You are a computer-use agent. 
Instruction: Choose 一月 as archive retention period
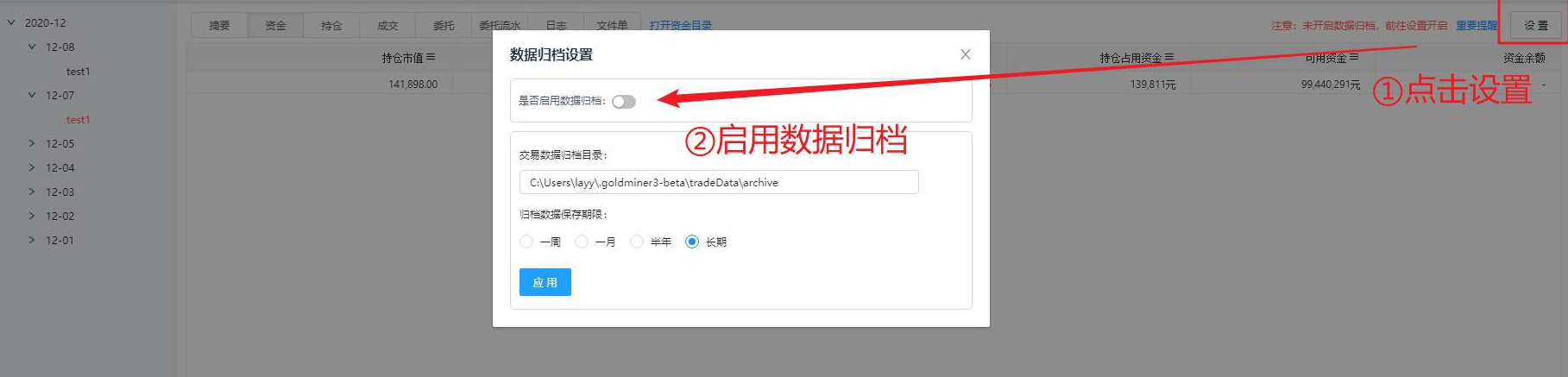tap(582, 242)
